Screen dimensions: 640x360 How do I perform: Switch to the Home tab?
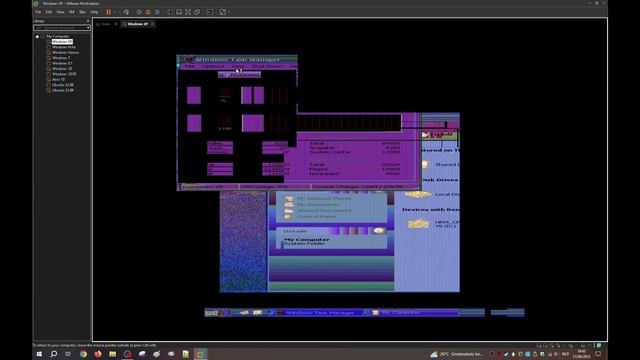click(104, 24)
